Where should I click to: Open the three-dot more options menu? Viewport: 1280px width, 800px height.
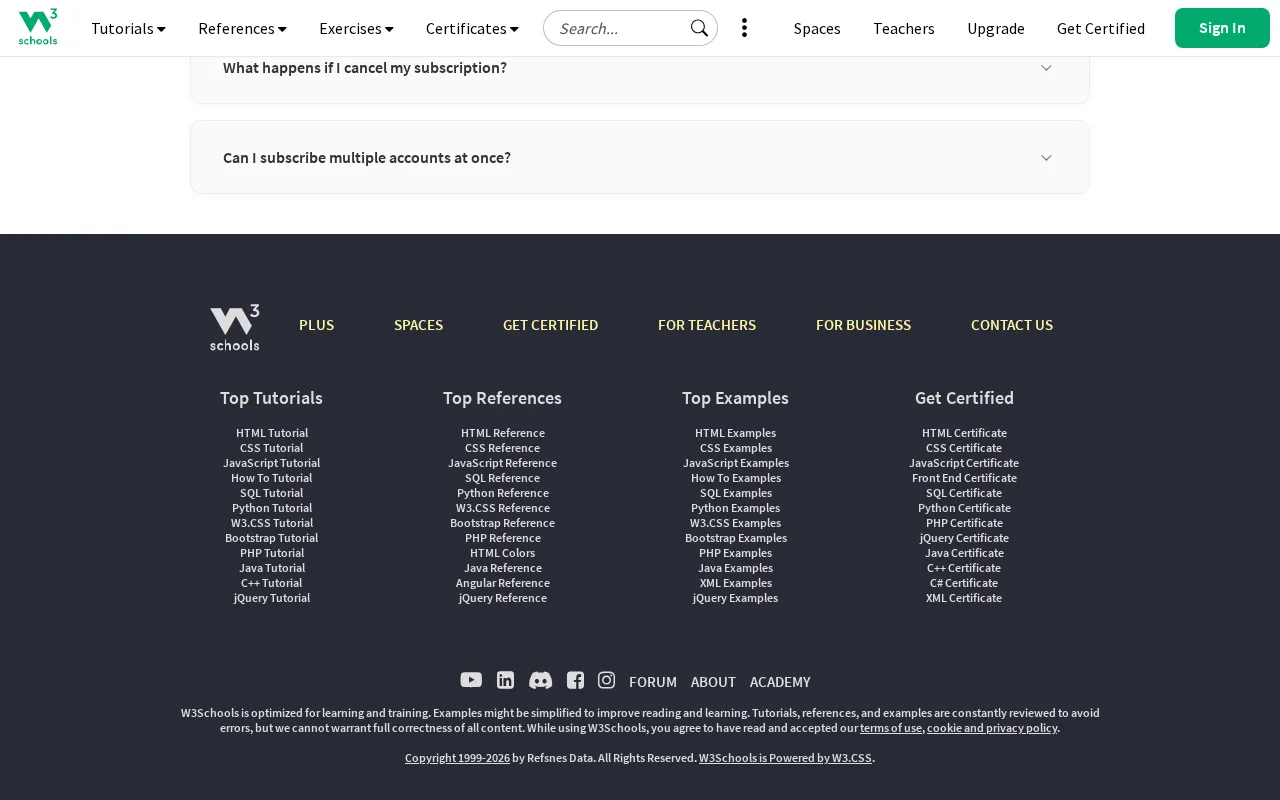coord(744,28)
